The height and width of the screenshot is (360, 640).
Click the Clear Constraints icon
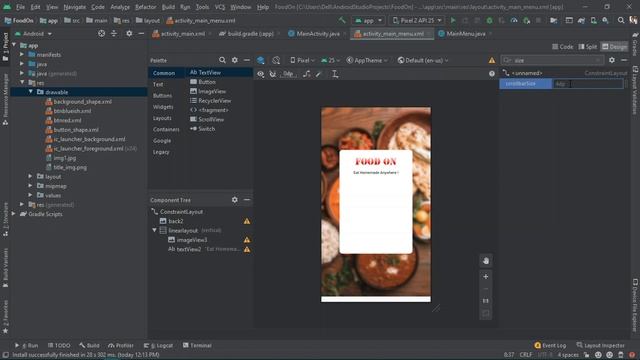coord(307,74)
